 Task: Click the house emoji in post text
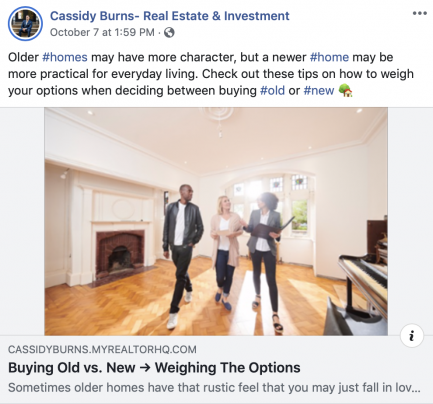pyautogui.click(x=345, y=90)
